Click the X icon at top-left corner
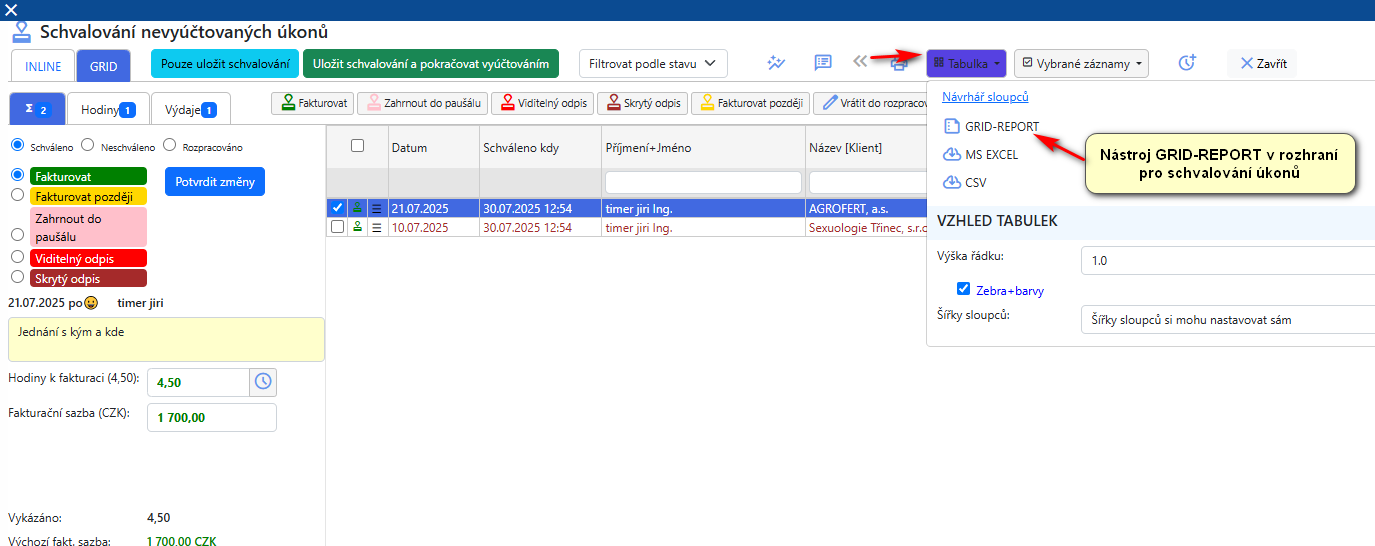 12,9
